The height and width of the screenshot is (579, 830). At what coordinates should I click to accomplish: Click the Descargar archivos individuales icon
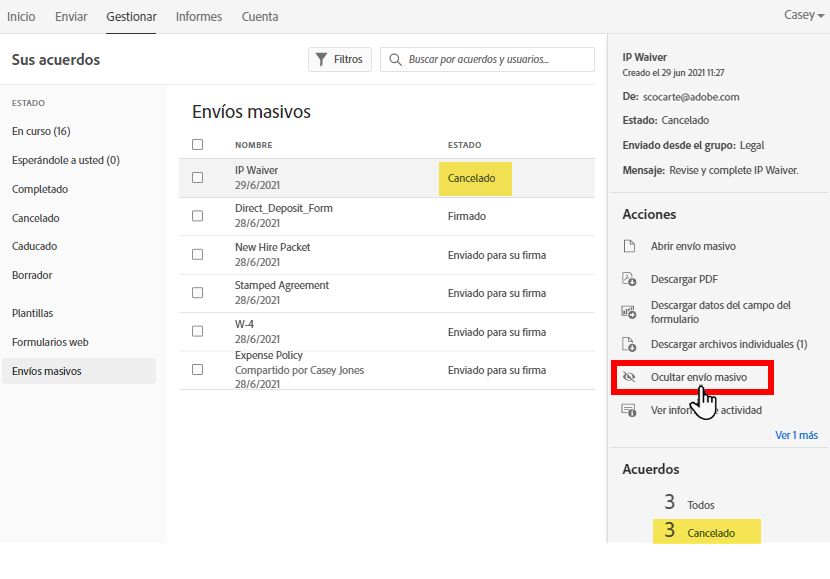pos(629,344)
